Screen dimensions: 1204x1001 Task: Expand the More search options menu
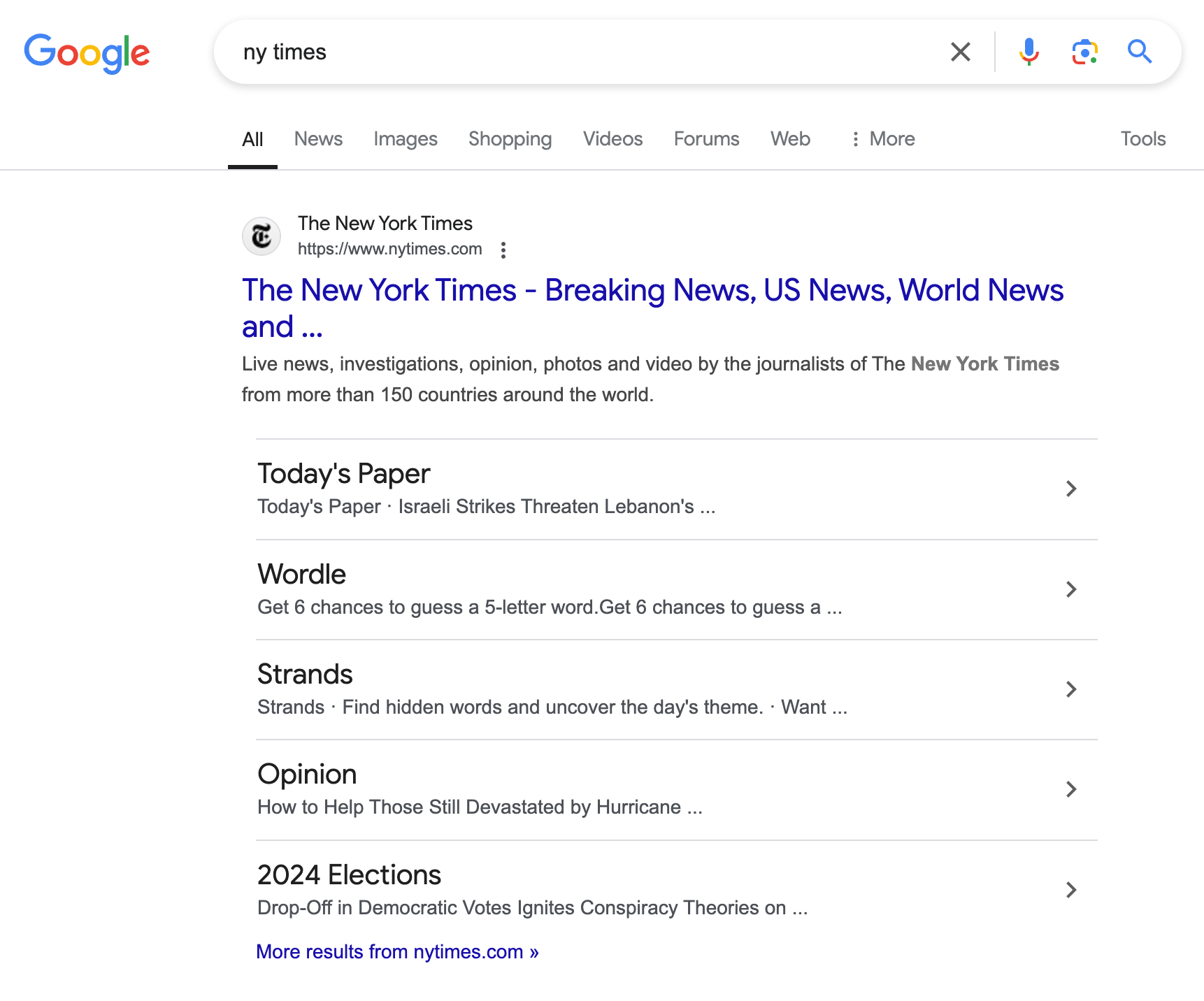coord(882,139)
